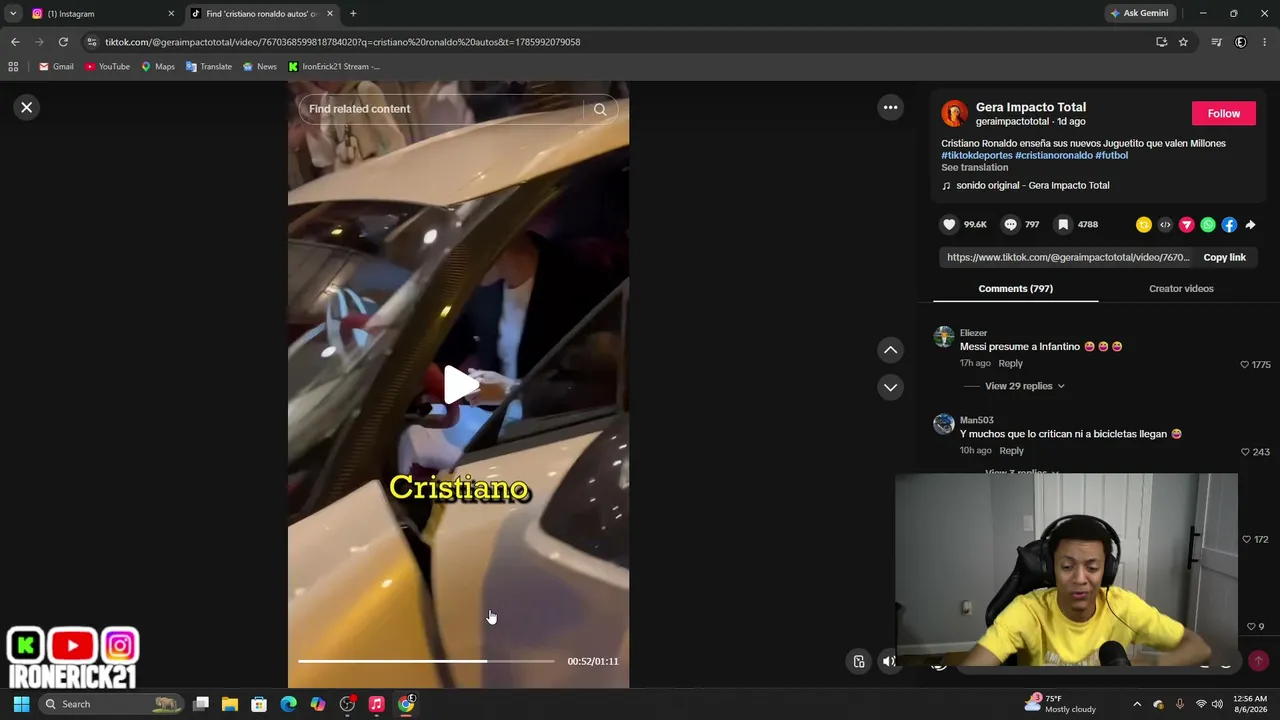Open the Windows Start menu

point(21,704)
